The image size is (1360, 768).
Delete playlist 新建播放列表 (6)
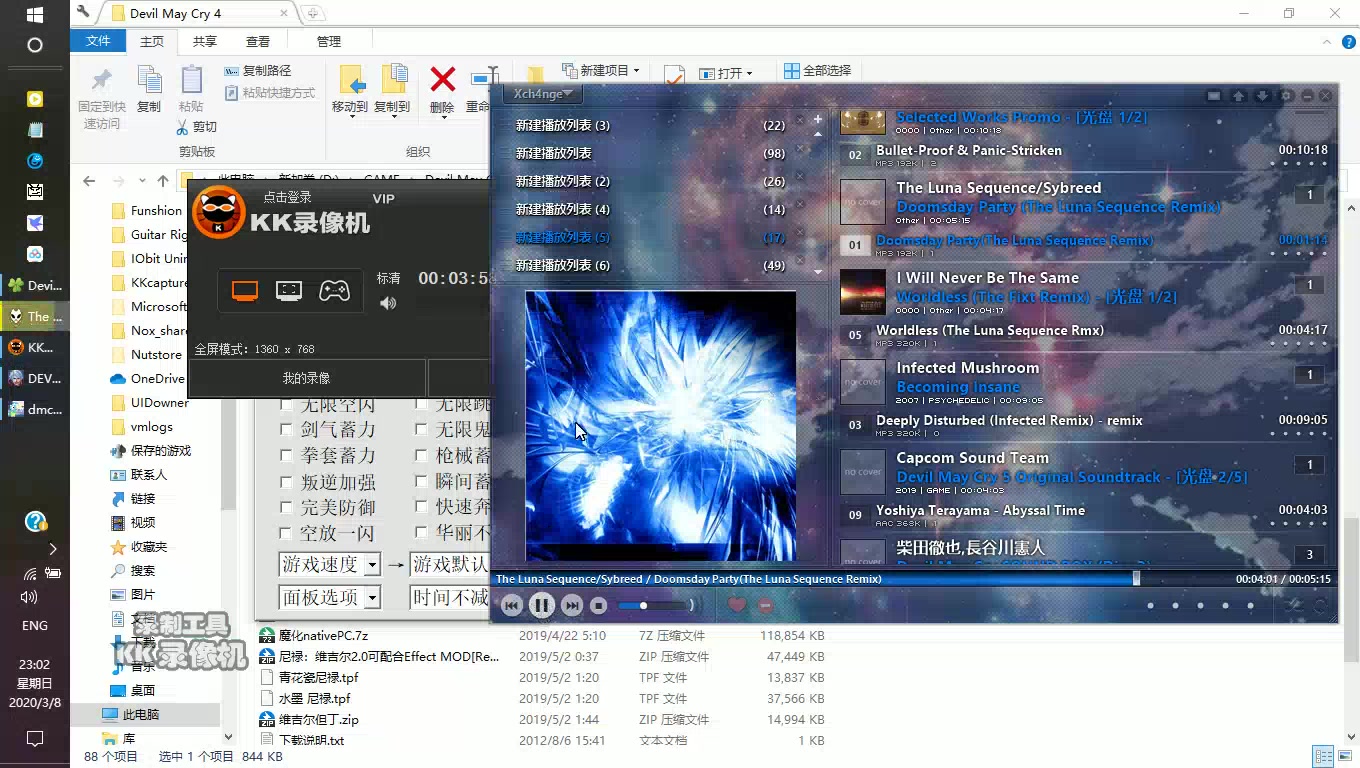point(798,261)
